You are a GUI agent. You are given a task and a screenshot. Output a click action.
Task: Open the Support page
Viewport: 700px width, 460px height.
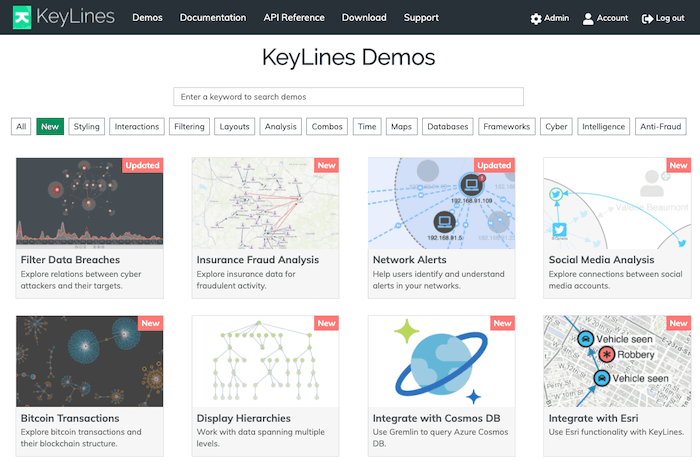pyautogui.click(x=421, y=17)
